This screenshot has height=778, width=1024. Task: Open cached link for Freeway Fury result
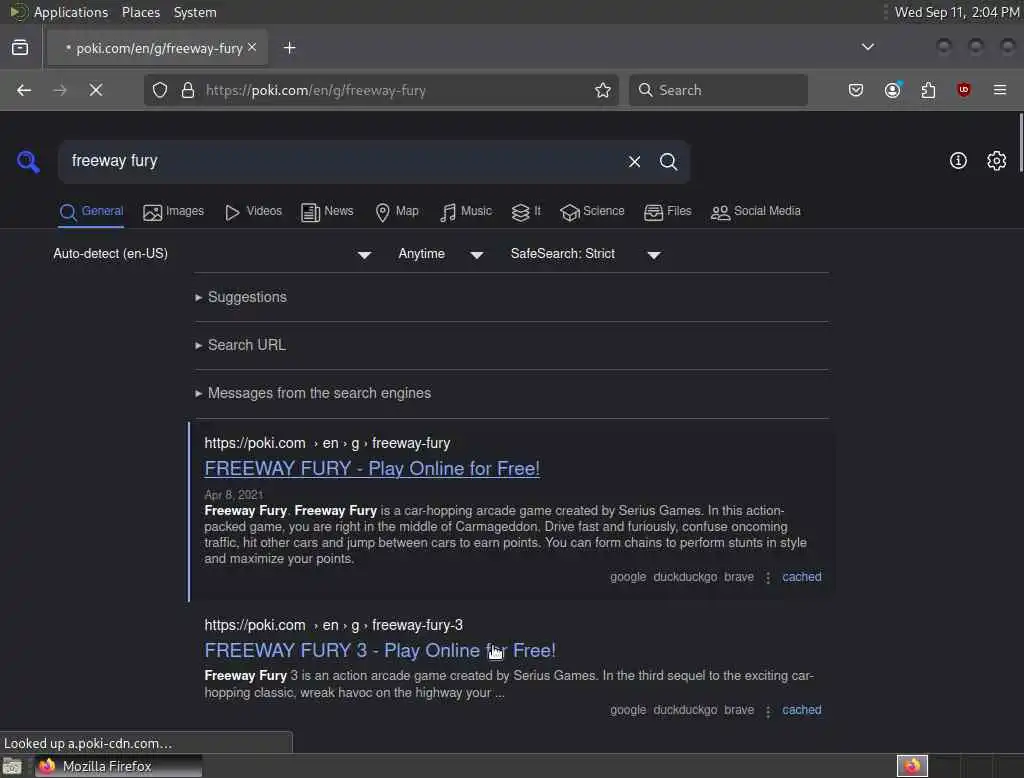coord(801,577)
